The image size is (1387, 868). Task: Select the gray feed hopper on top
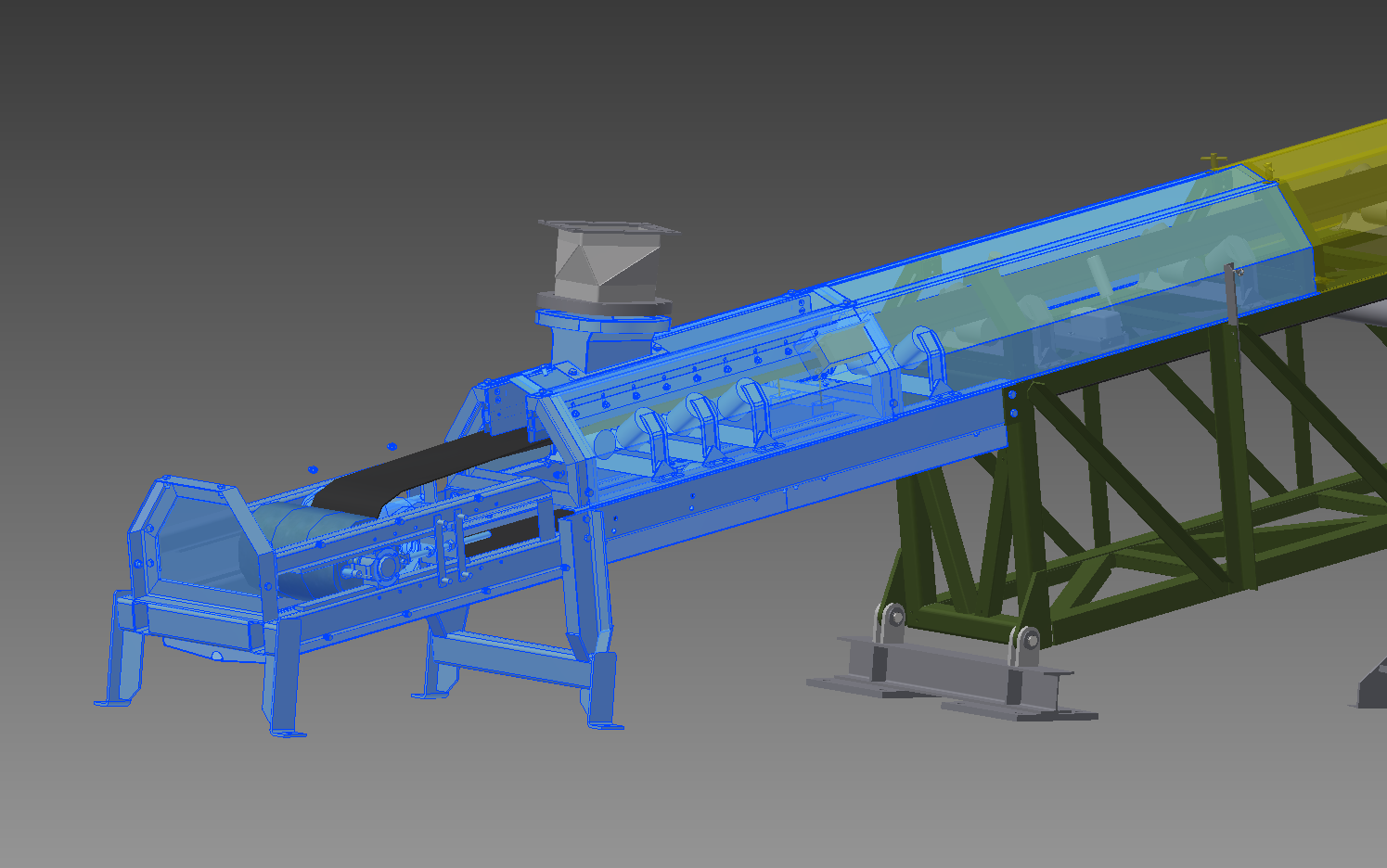pyautogui.click(x=594, y=263)
